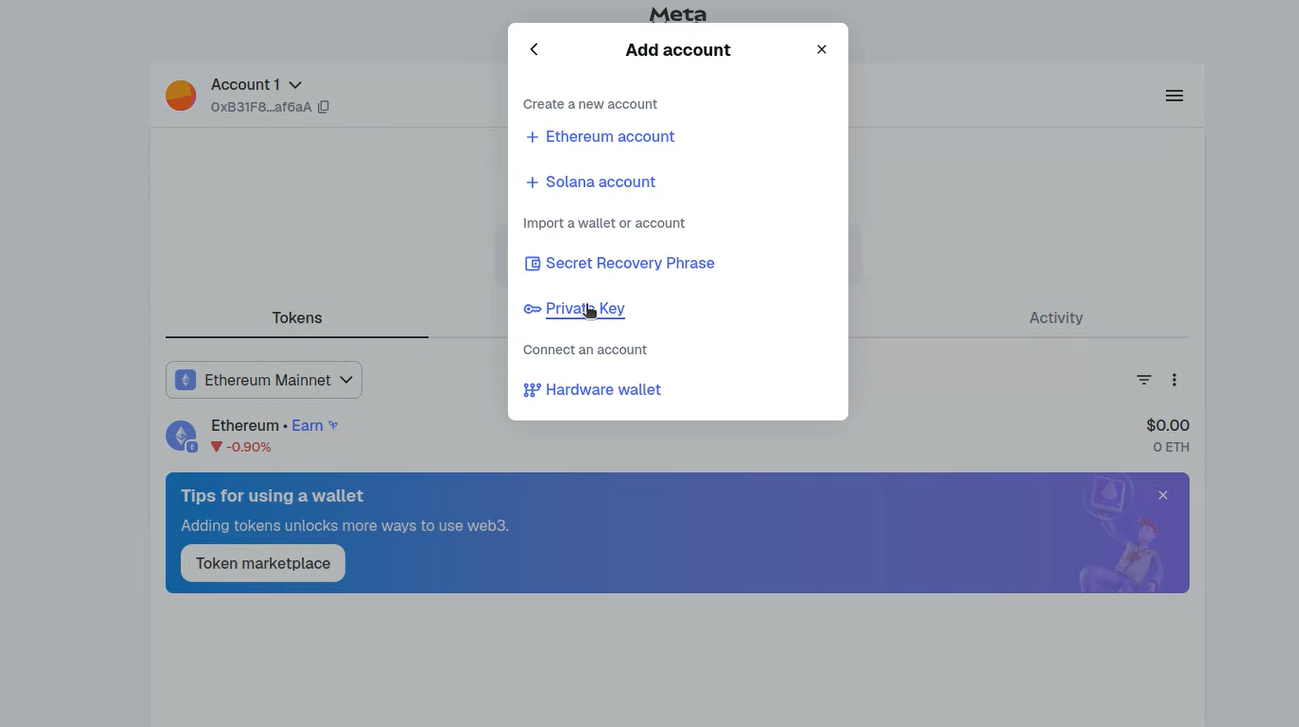The height and width of the screenshot is (727, 1299).
Task: Go back using the Add account back arrow
Action: [x=534, y=49]
